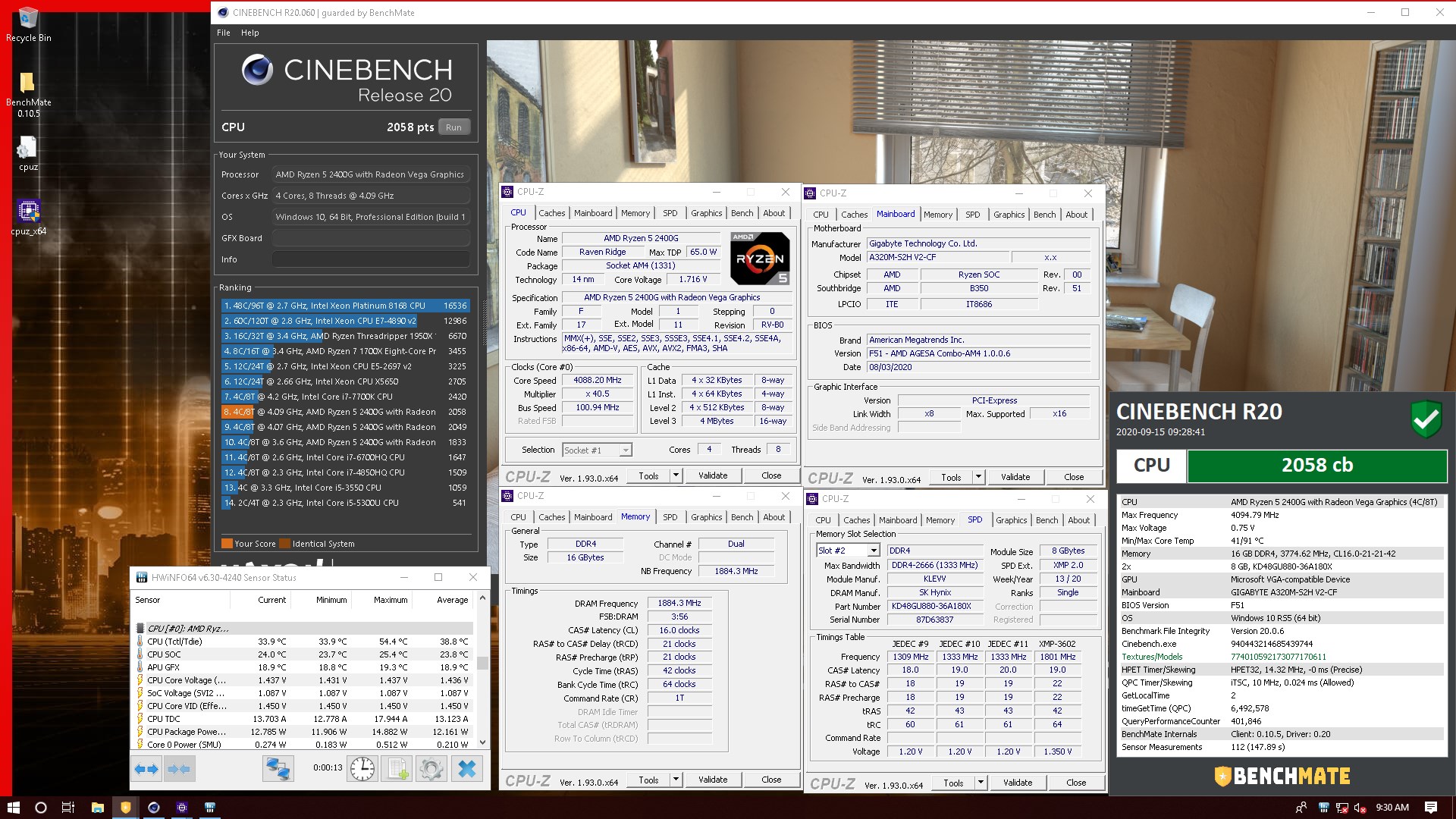
Task: Open File Explorer from the taskbar
Action: (97, 808)
